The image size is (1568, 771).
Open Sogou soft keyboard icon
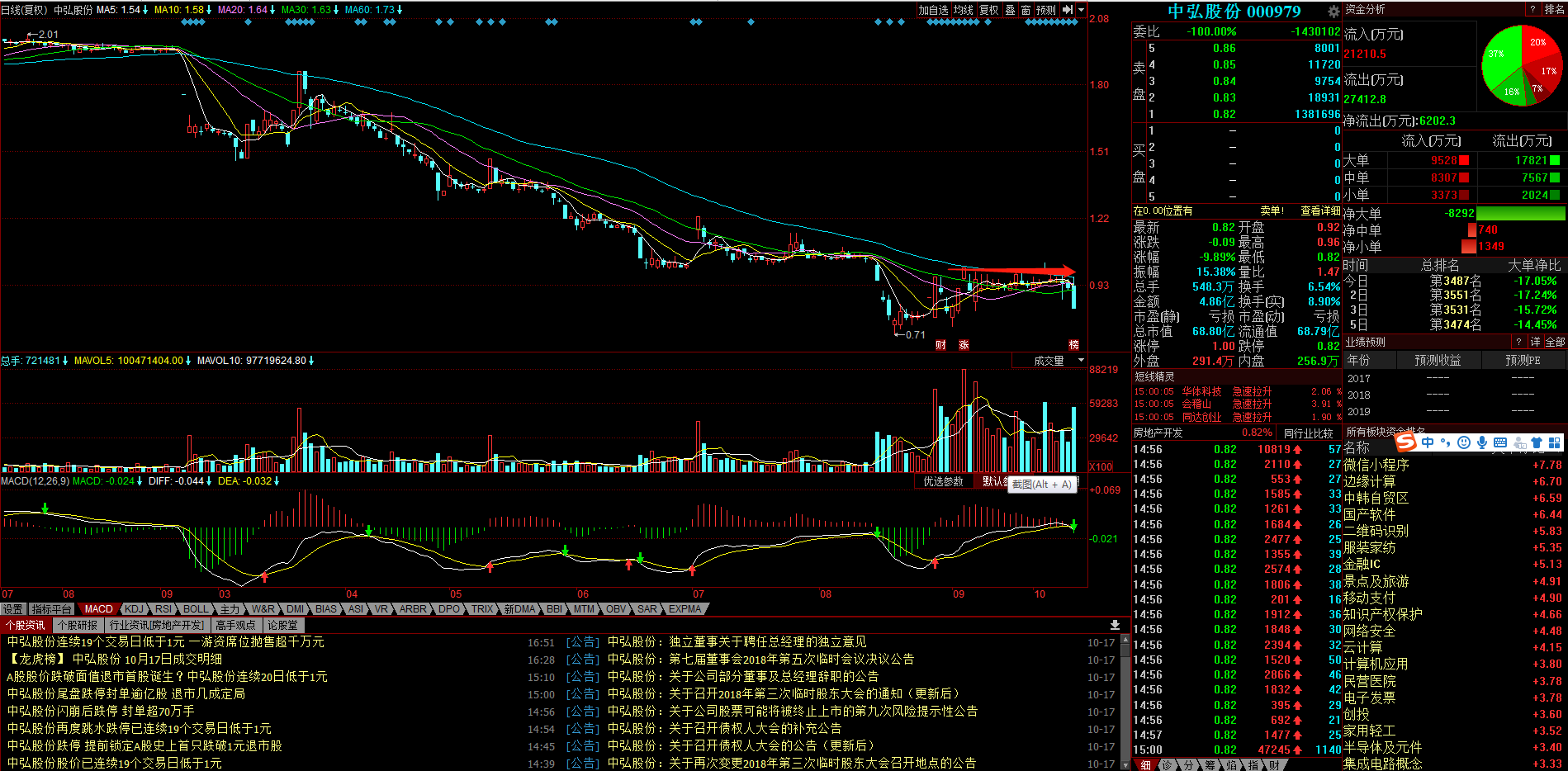pyautogui.click(x=1500, y=442)
